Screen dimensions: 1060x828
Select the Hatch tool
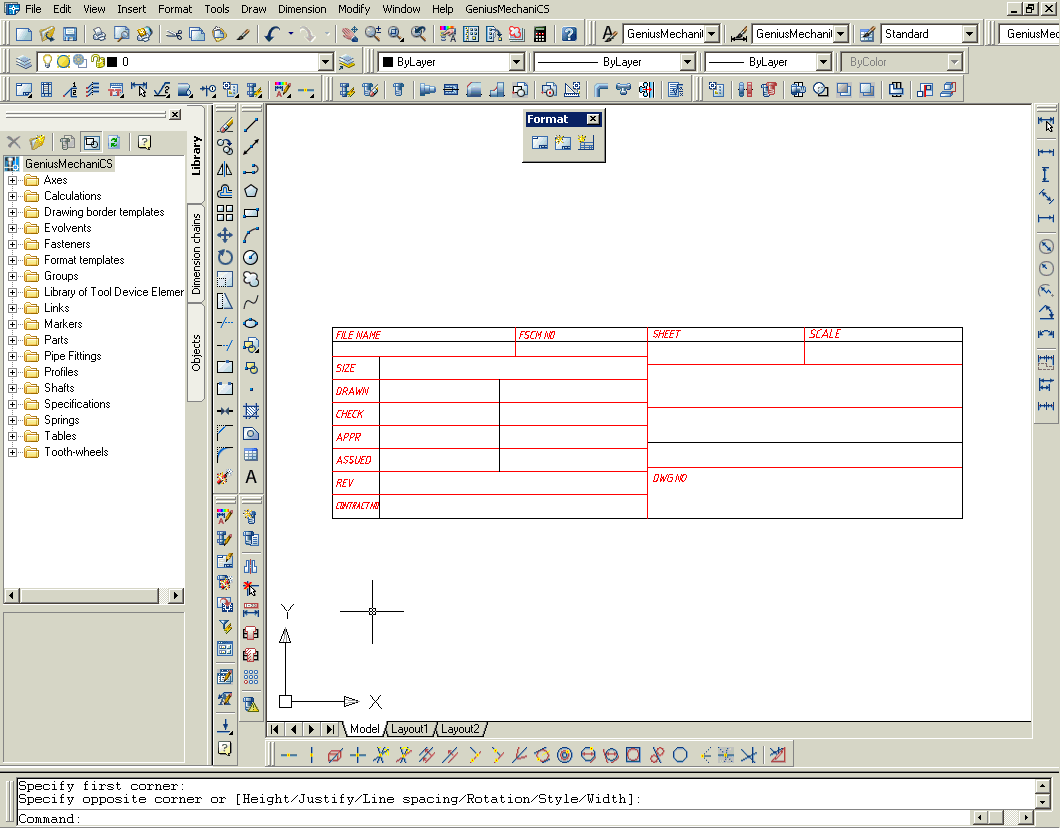coord(251,411)
